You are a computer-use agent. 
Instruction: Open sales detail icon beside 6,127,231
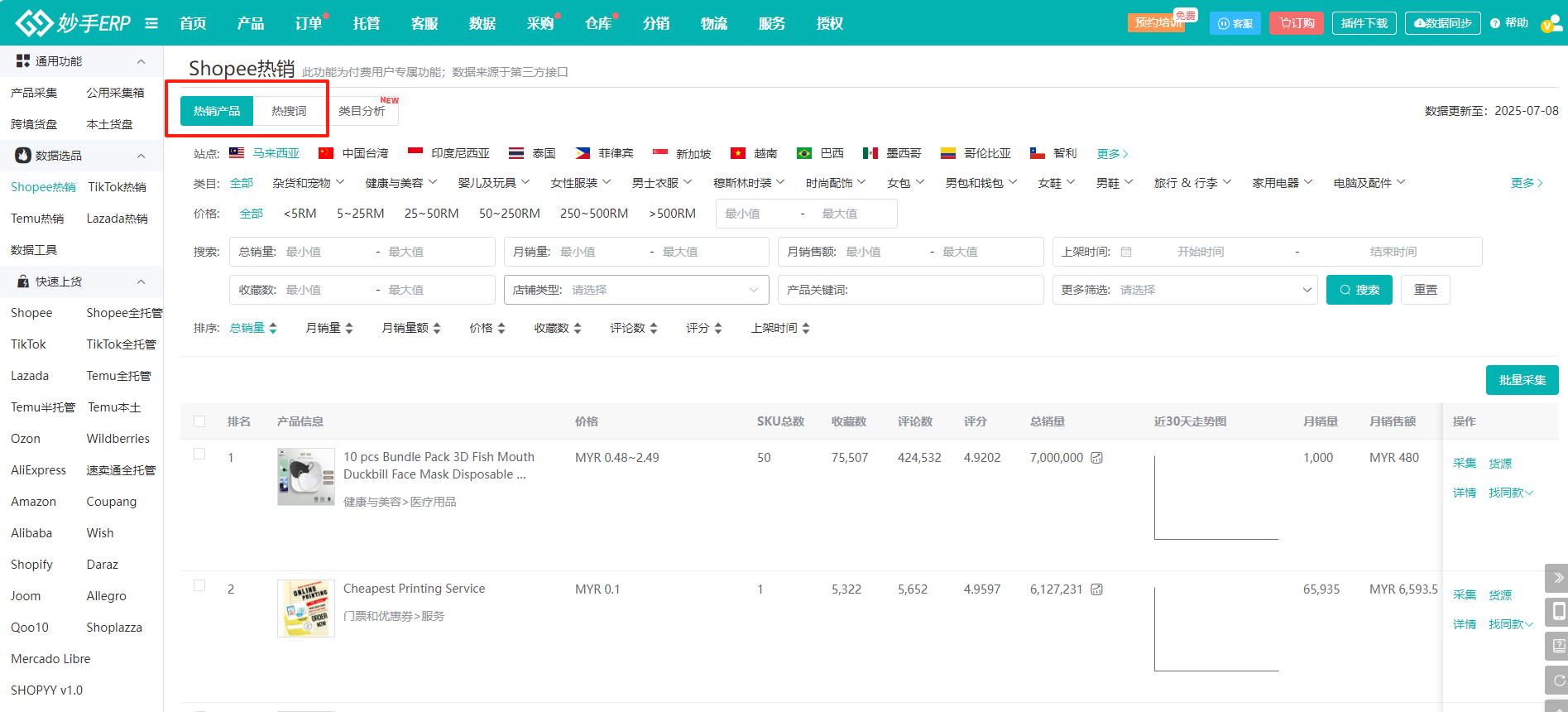(1096, 589)
